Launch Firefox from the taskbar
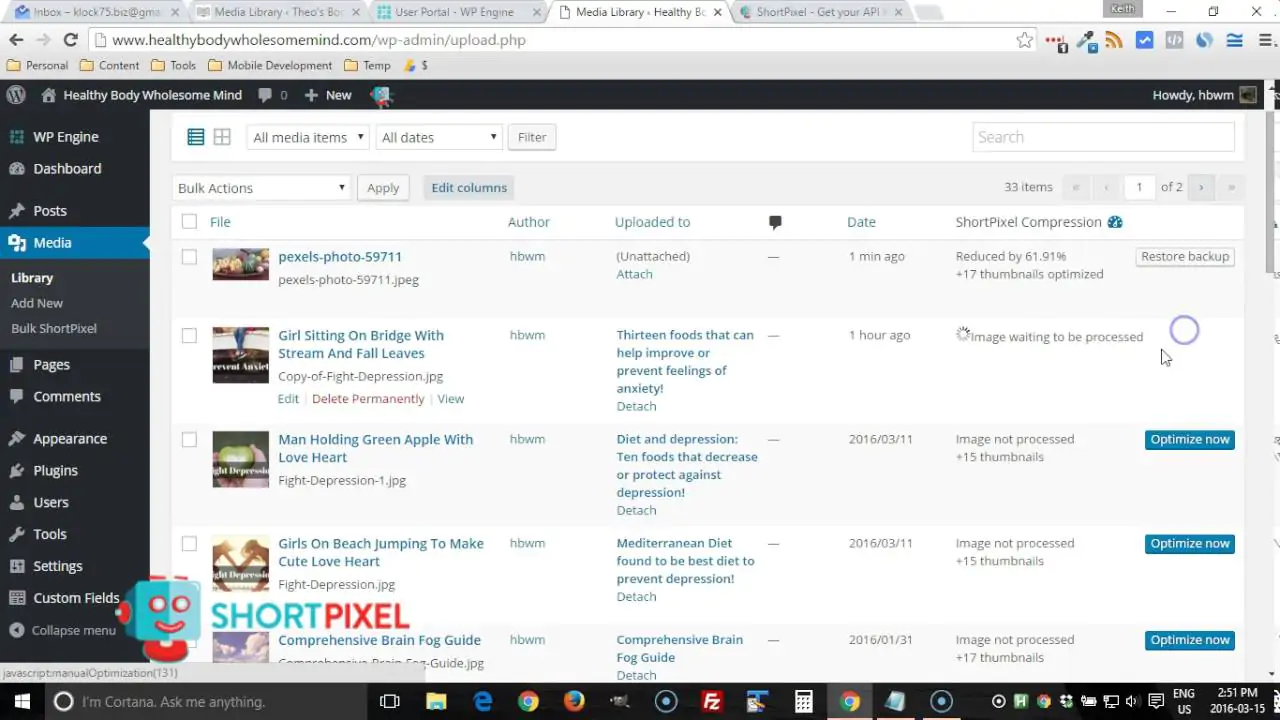The width and height of the screenshot is (1280, 720). point(574,701)
